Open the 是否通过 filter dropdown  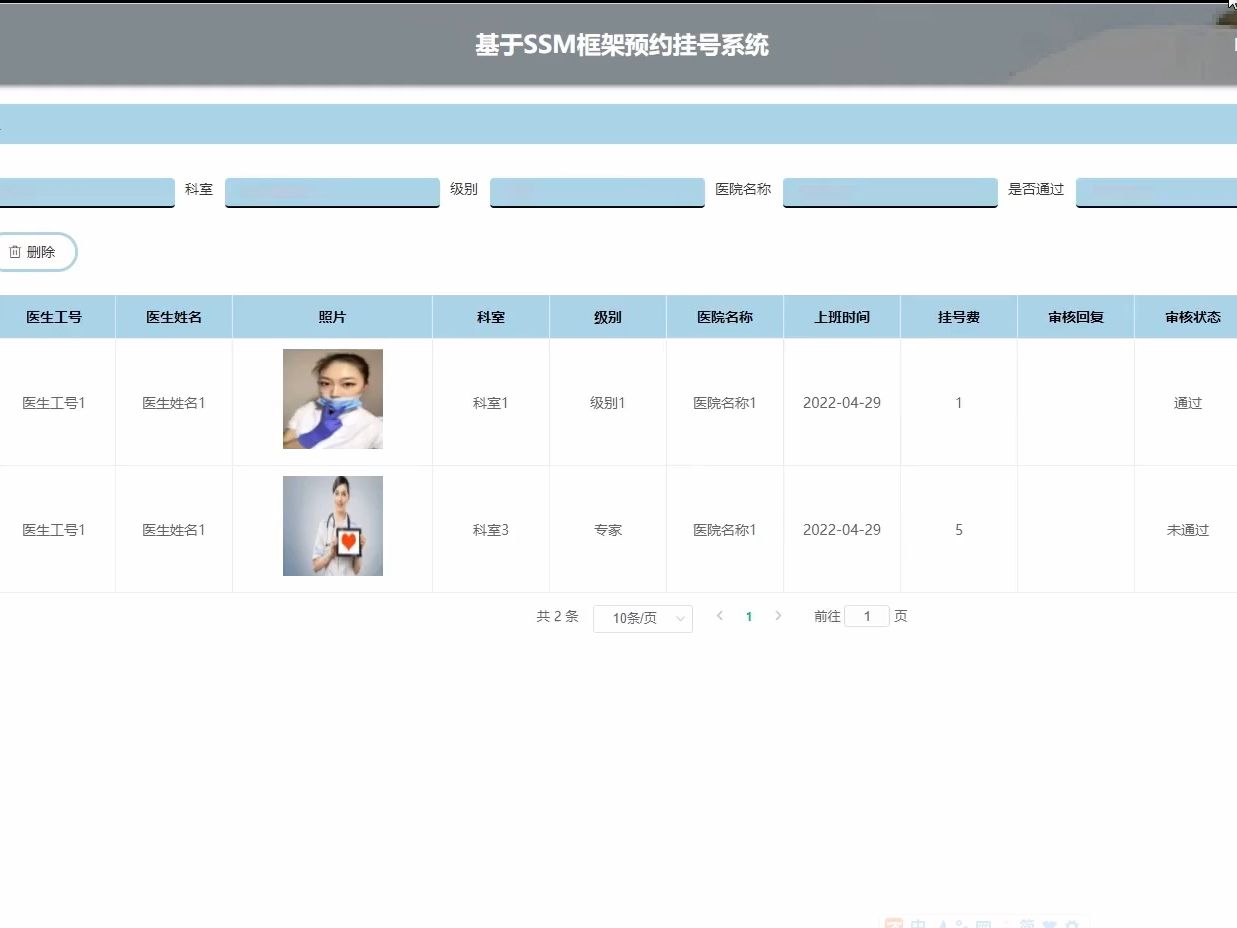click(x=1155, y=191)
